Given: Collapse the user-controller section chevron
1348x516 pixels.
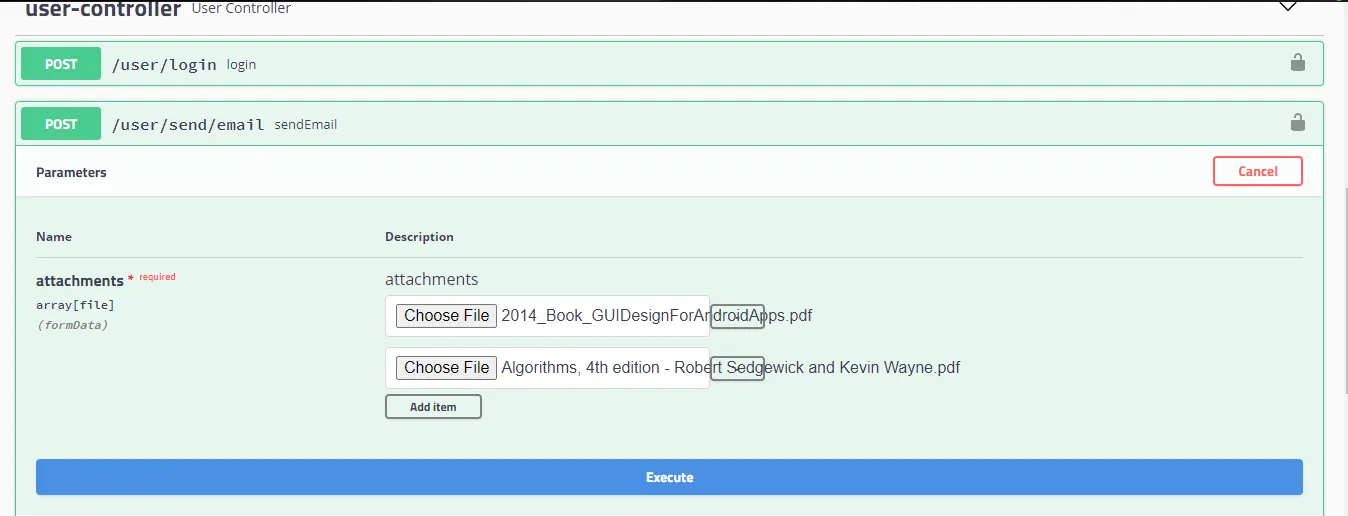Looking at the screenshot, I should point(1288,7).
